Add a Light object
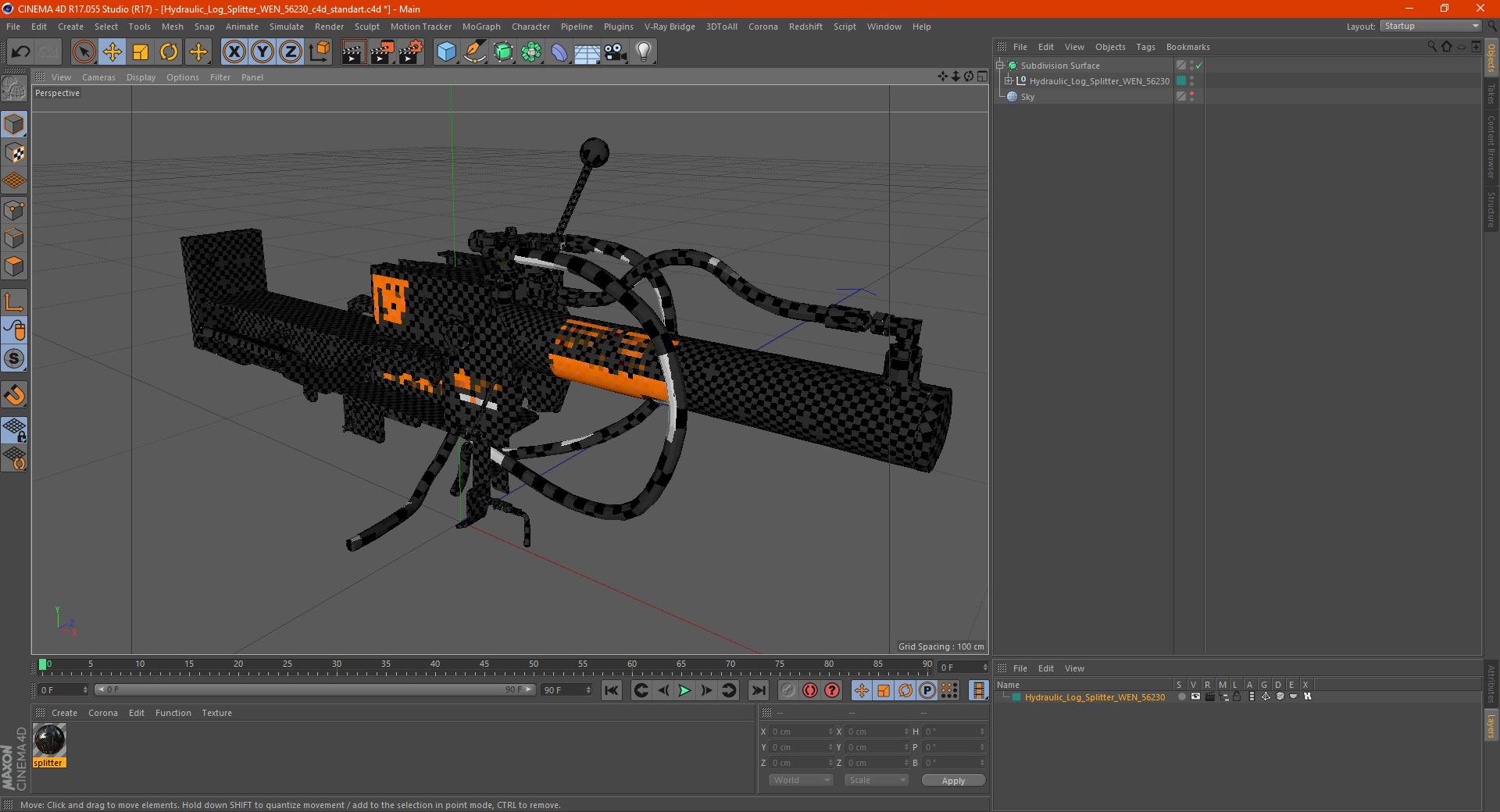This screenshot has height=812, width=1500. (x=644, y=52)
